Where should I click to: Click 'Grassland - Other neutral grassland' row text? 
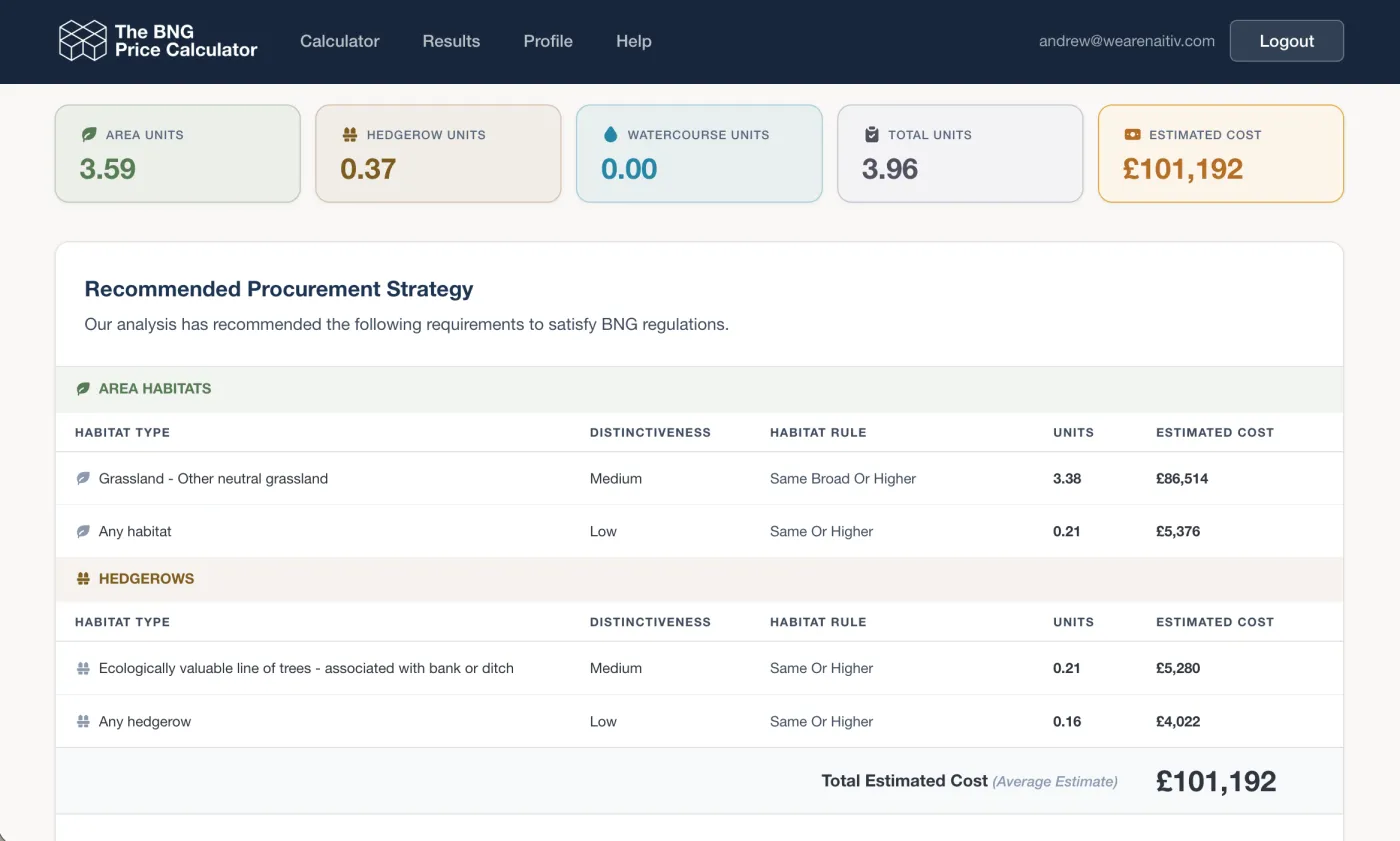[x=214, y=479]
